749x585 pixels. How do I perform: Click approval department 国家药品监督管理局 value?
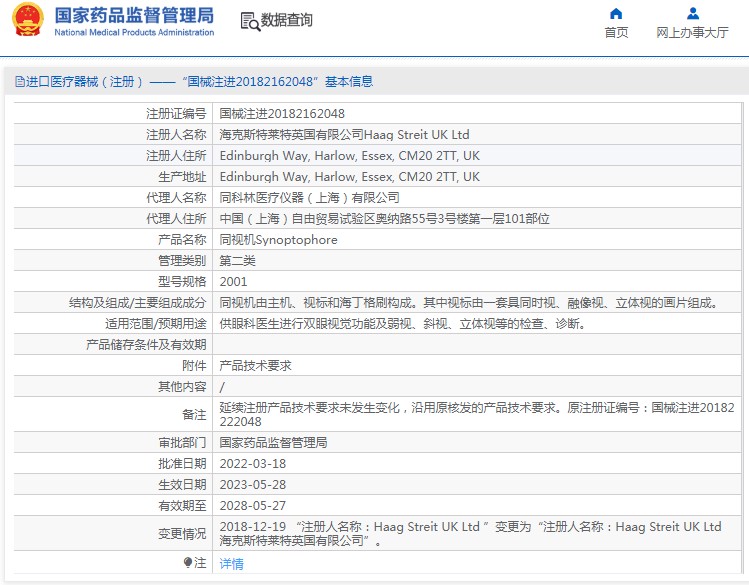point(274,443)
